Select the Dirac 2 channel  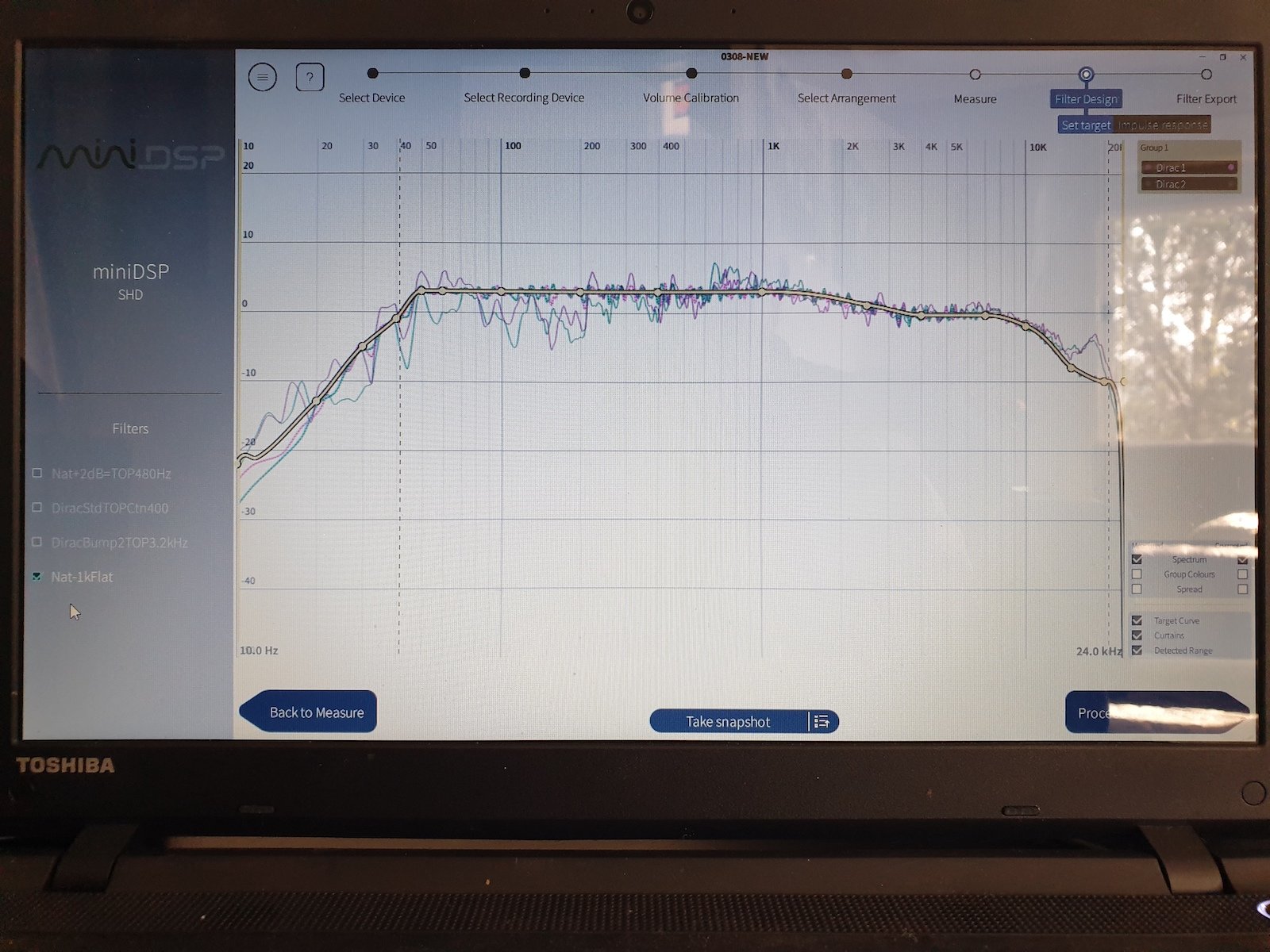[x=1188, y=184]
